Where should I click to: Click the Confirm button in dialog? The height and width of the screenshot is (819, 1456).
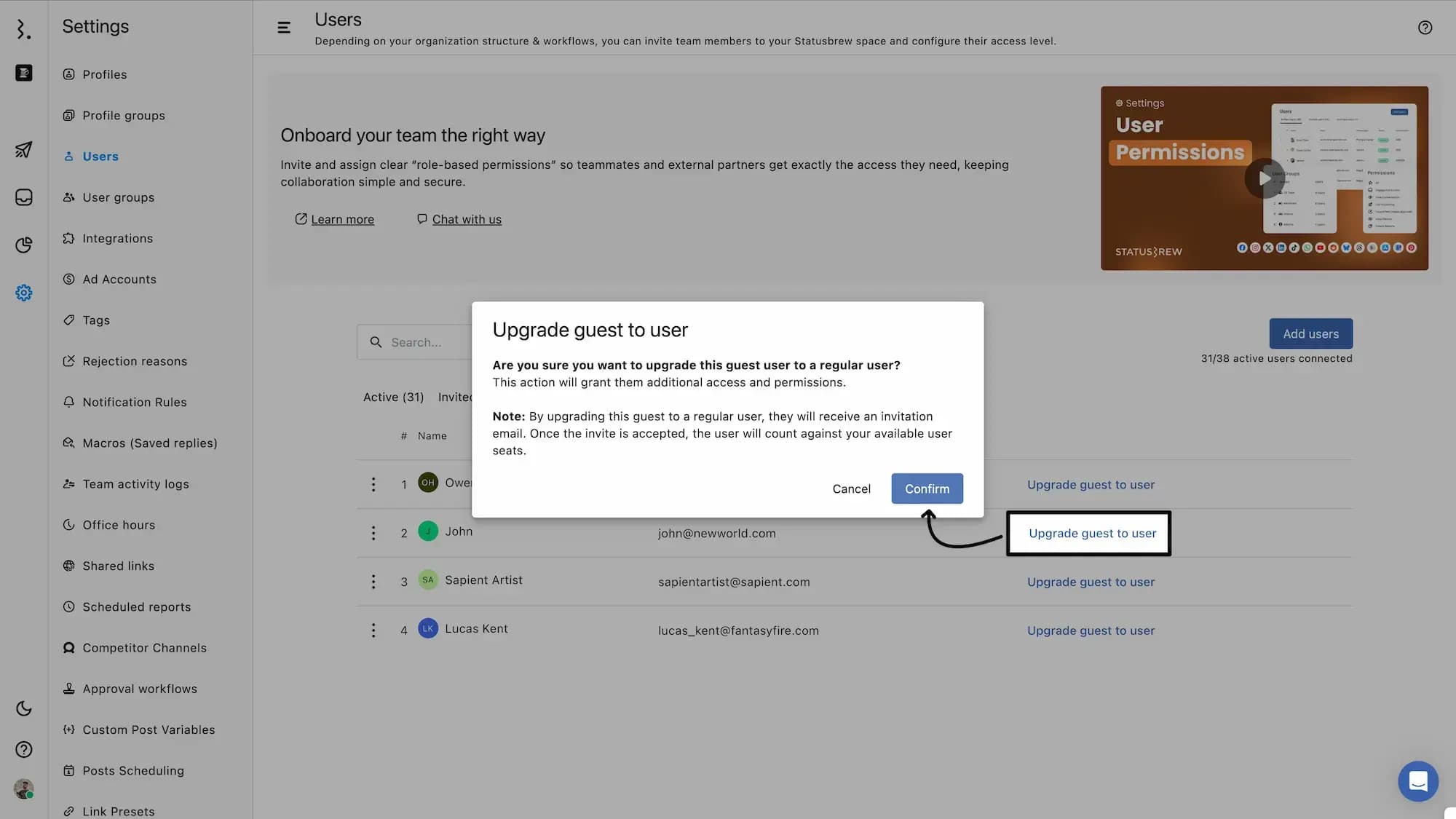(926, 488)
